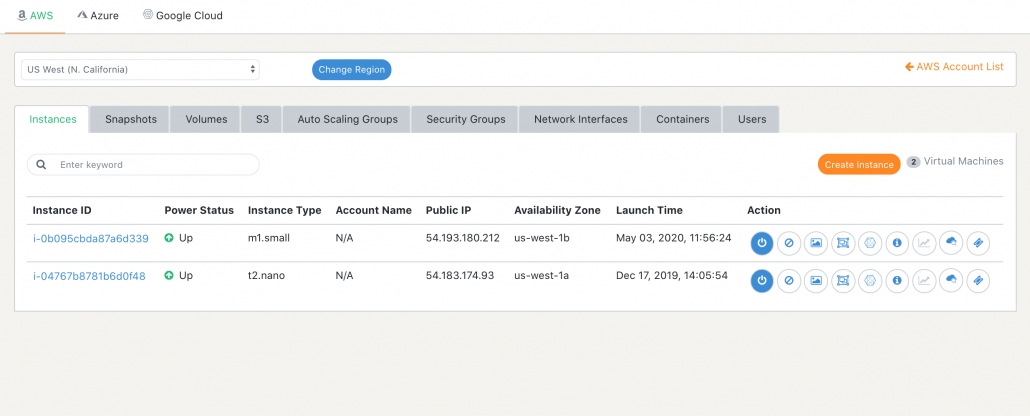Screen dimensions: 1030x416
Task: Open the info icon for the t2.nano instance
Action: pyautogui.click(x=897, y=281)
